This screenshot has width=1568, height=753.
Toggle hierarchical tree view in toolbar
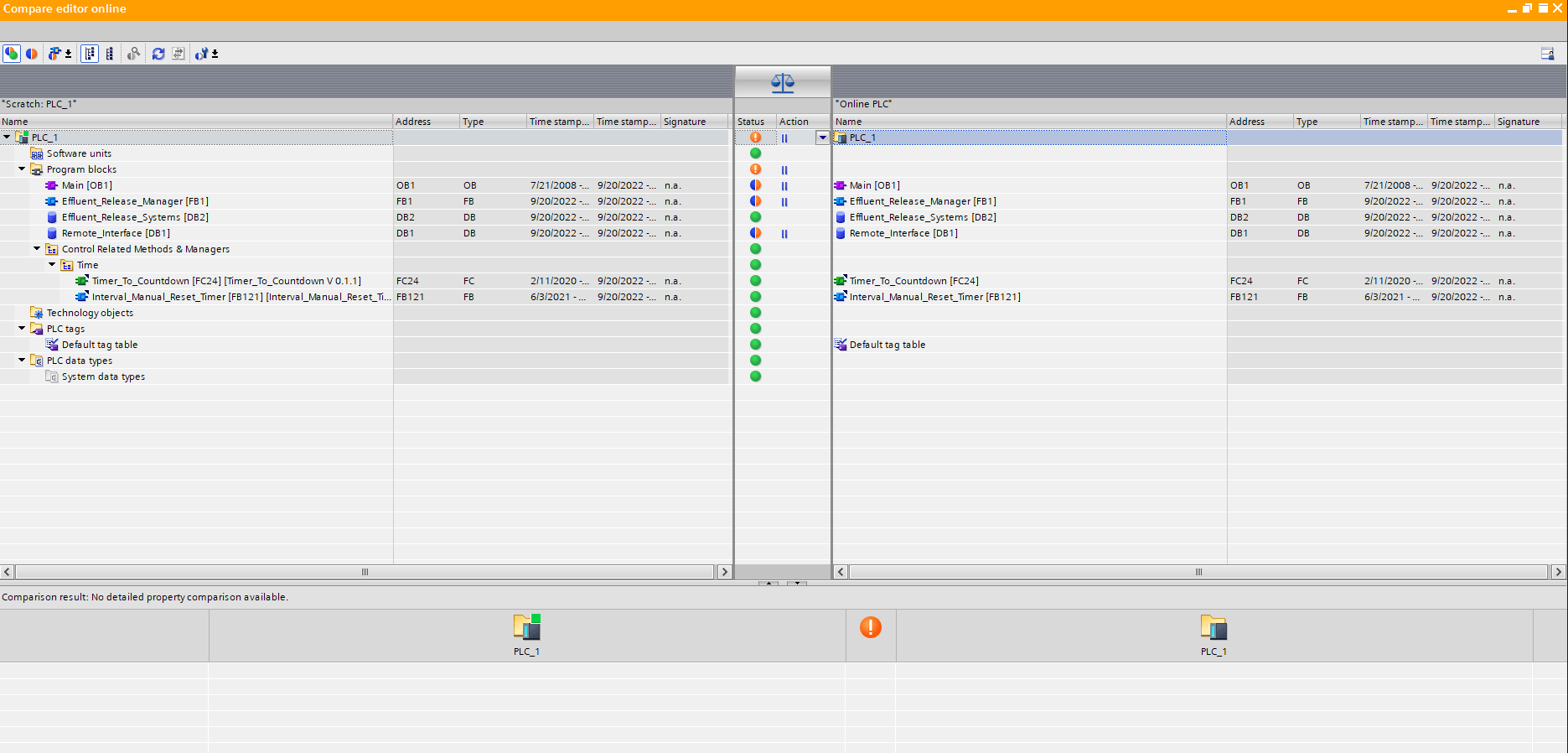click(90, 54)
